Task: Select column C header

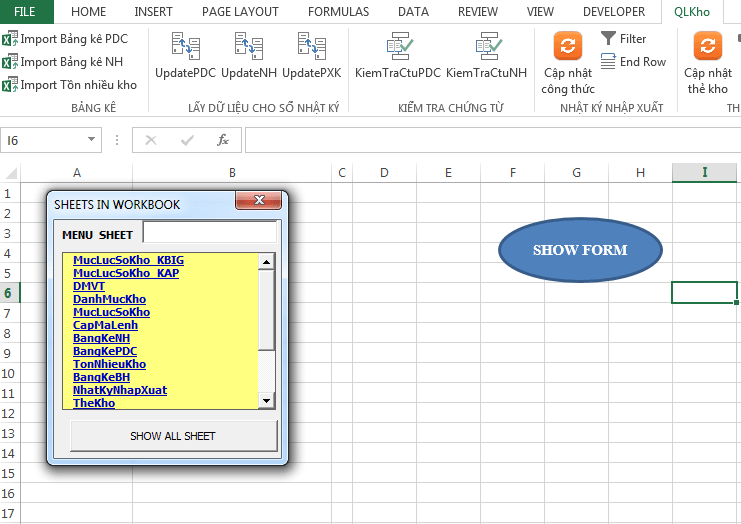Action: click(342, 173)
